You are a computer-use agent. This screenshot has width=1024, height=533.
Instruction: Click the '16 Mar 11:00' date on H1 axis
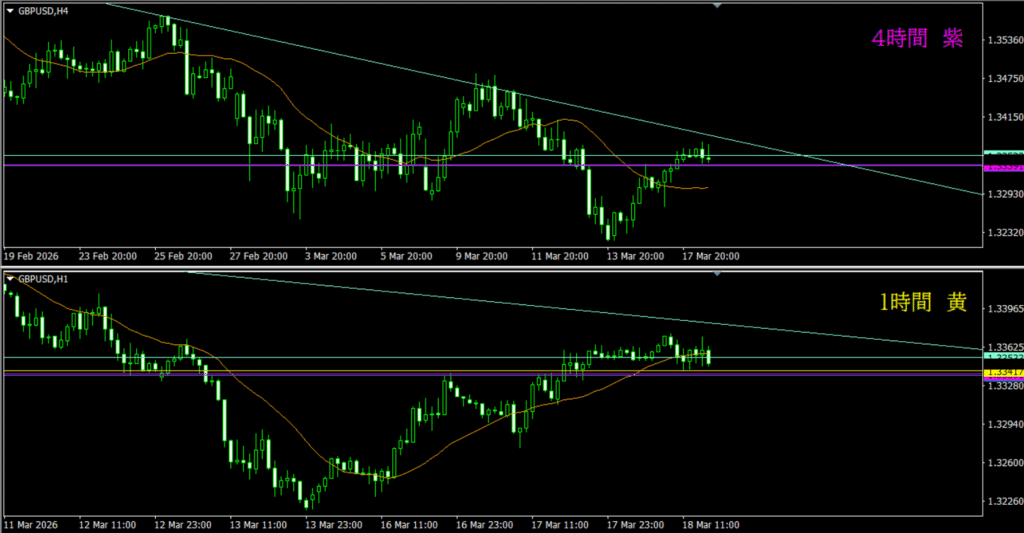(x=409, y=523)
